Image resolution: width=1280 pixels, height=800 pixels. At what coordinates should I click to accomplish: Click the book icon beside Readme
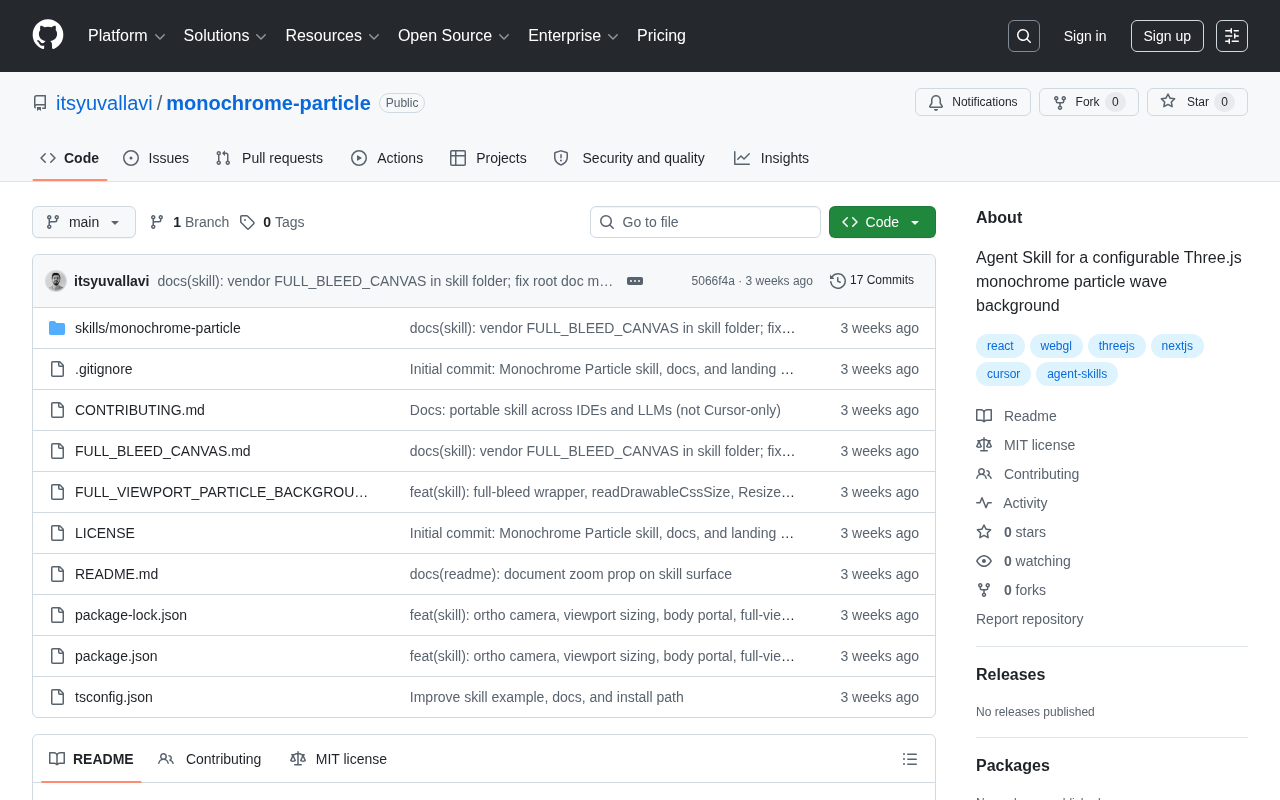pos(984,416)
